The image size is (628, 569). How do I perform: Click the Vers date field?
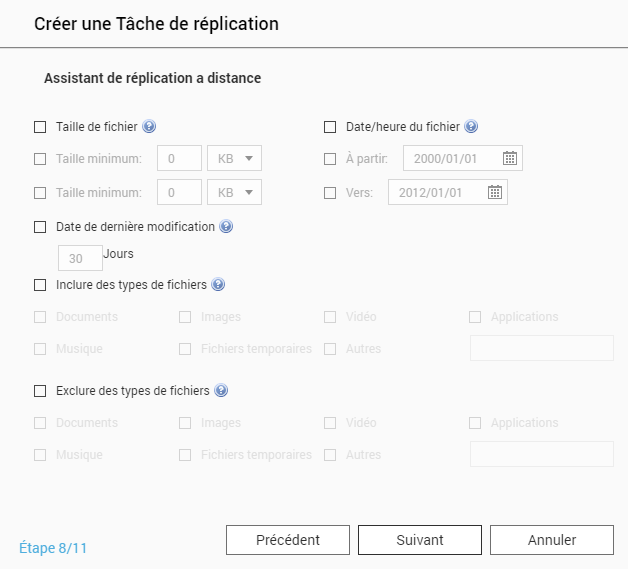435,192
